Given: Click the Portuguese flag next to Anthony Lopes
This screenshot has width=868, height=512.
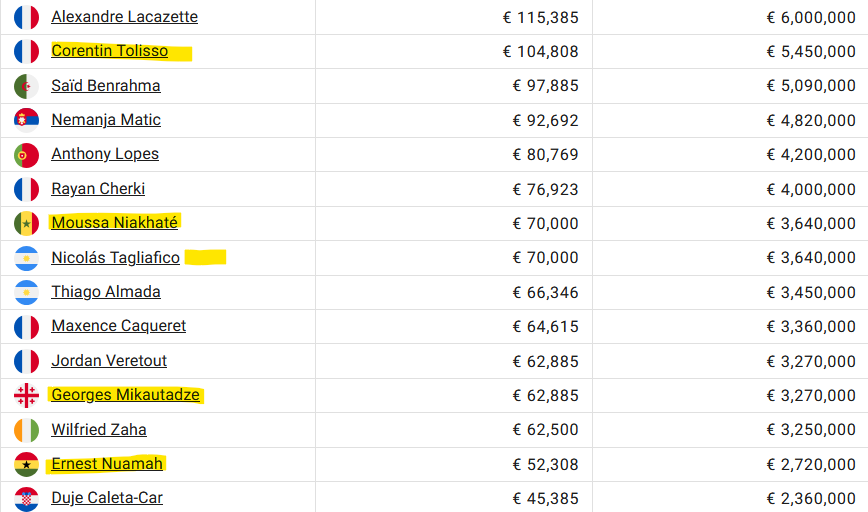Looking at the screenshot, I should pyautogui.click(x=26, y=155).
